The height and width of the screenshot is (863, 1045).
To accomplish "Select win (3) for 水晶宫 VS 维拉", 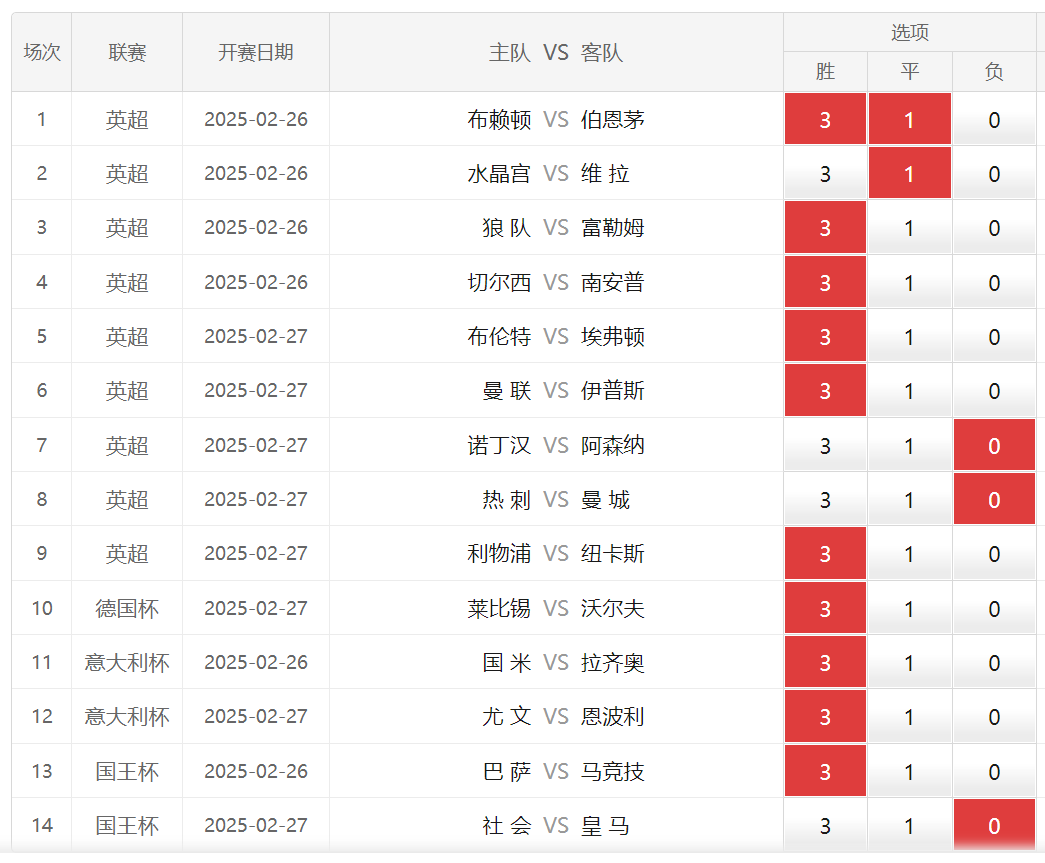I will 825,173.
